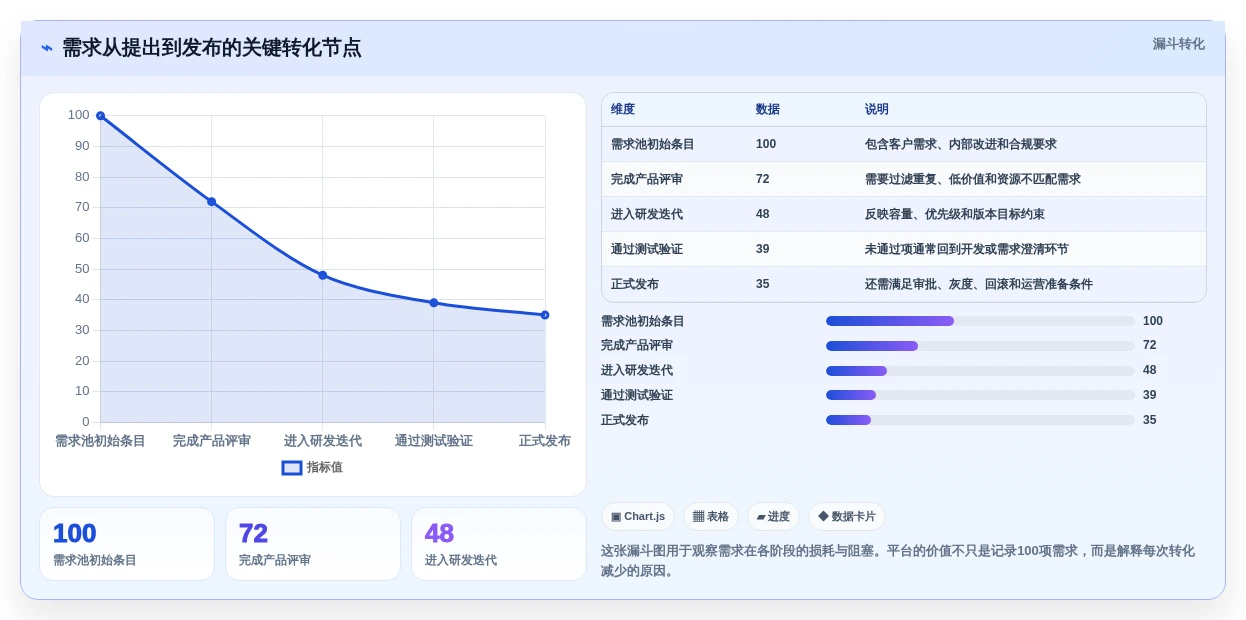1246x620 pixels.
Task: Click description 需要过滤重复、低价值和资源不匹配需求
Action: point(973,179)
